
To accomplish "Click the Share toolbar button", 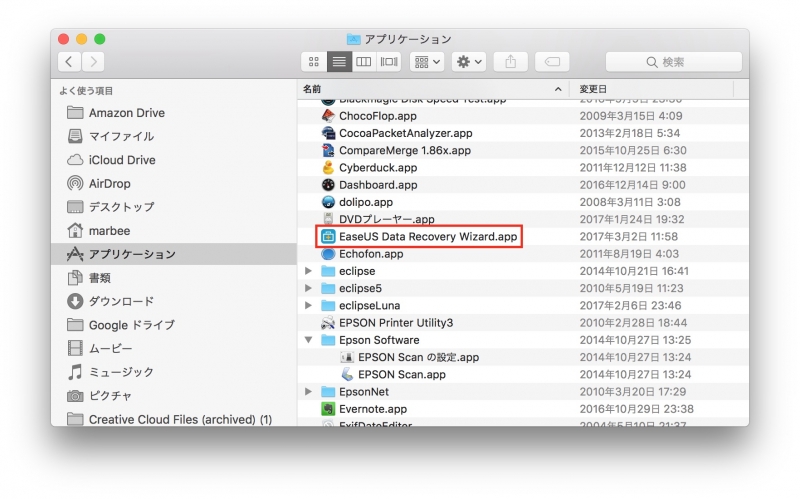I will 510,62.
